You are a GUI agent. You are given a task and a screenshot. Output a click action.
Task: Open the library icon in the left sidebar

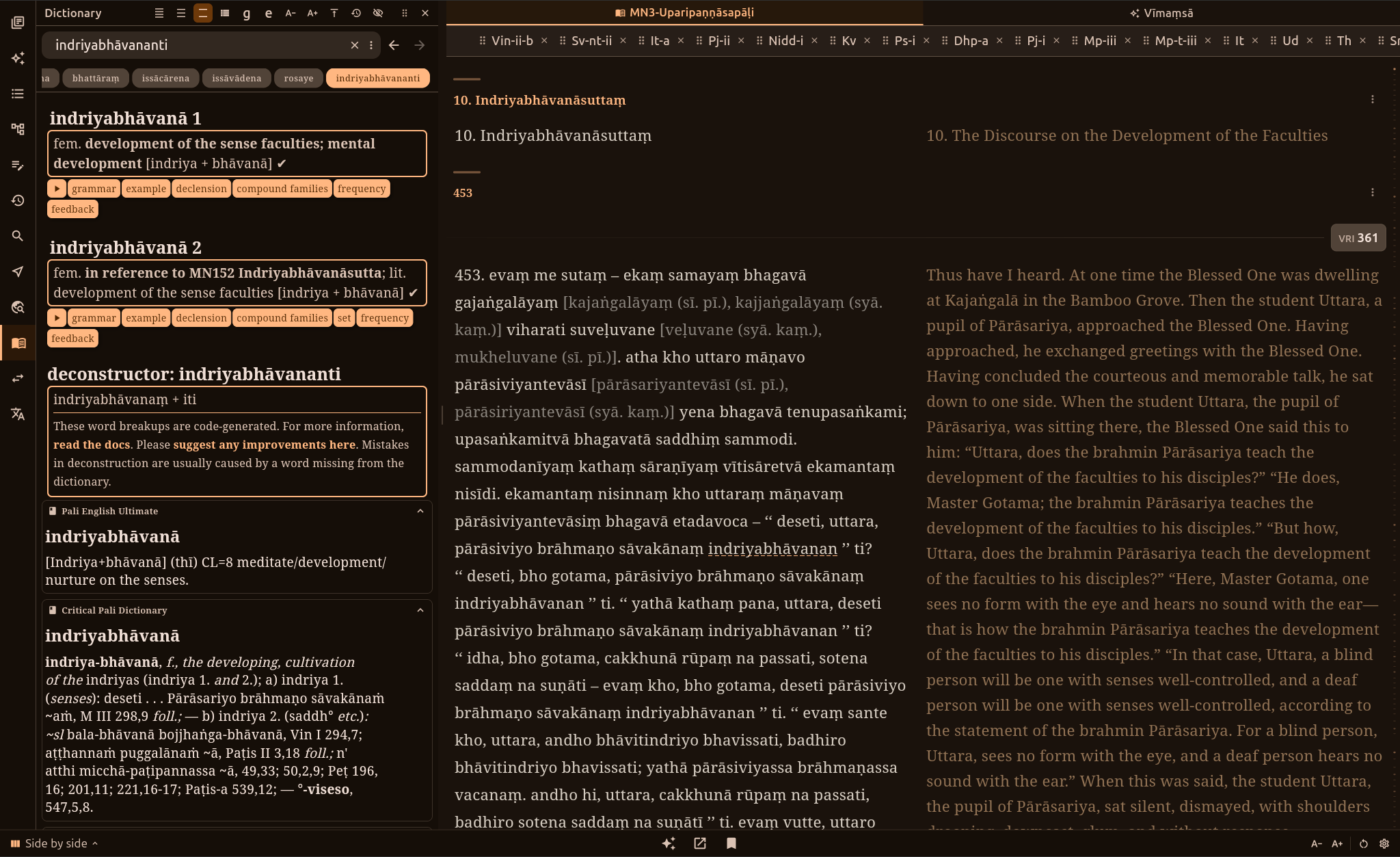pos(18,23)
